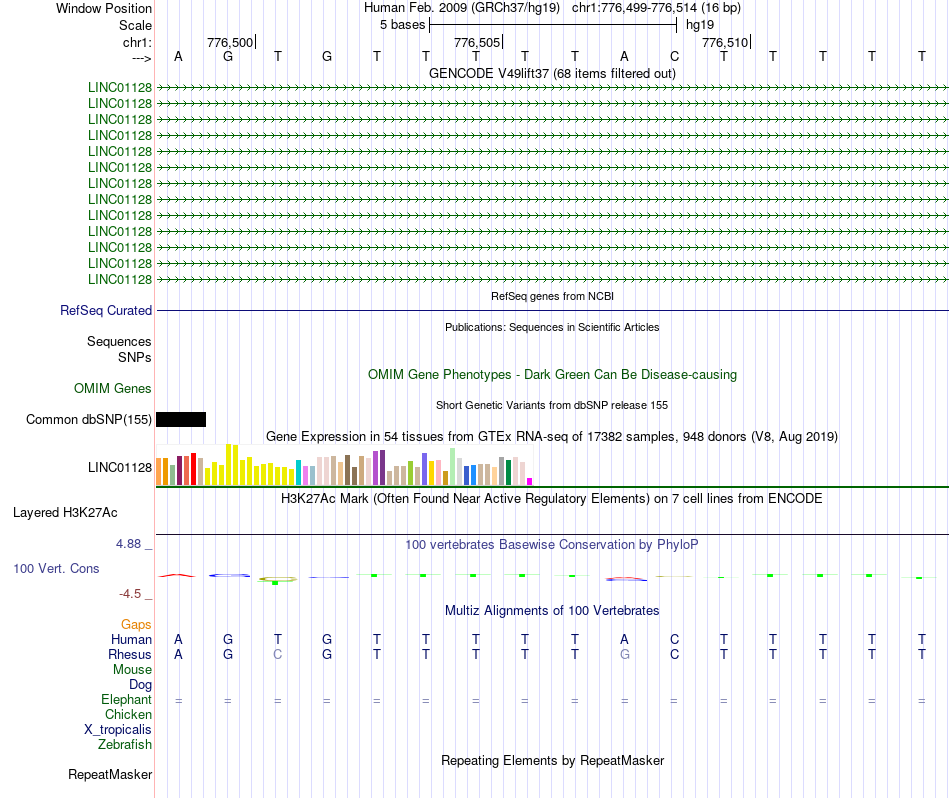Click the lighter G mismatch base in Rhesus row
The height and width of the screenshot is (798, 950).
click(x=625, y=654)
